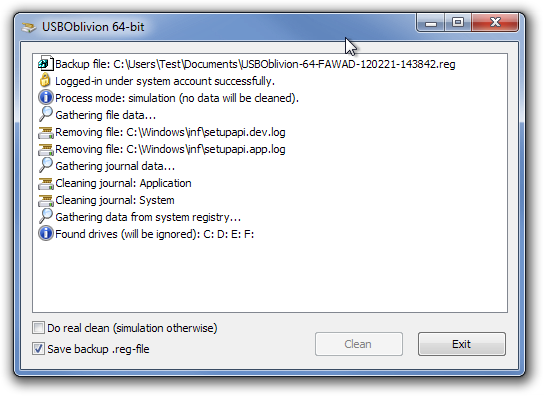Click magnifier icon beside Gathering journal data
Image resolution: width=544 pixels, height=396 pixels.
pyautogui.click(x=45, y=165)
